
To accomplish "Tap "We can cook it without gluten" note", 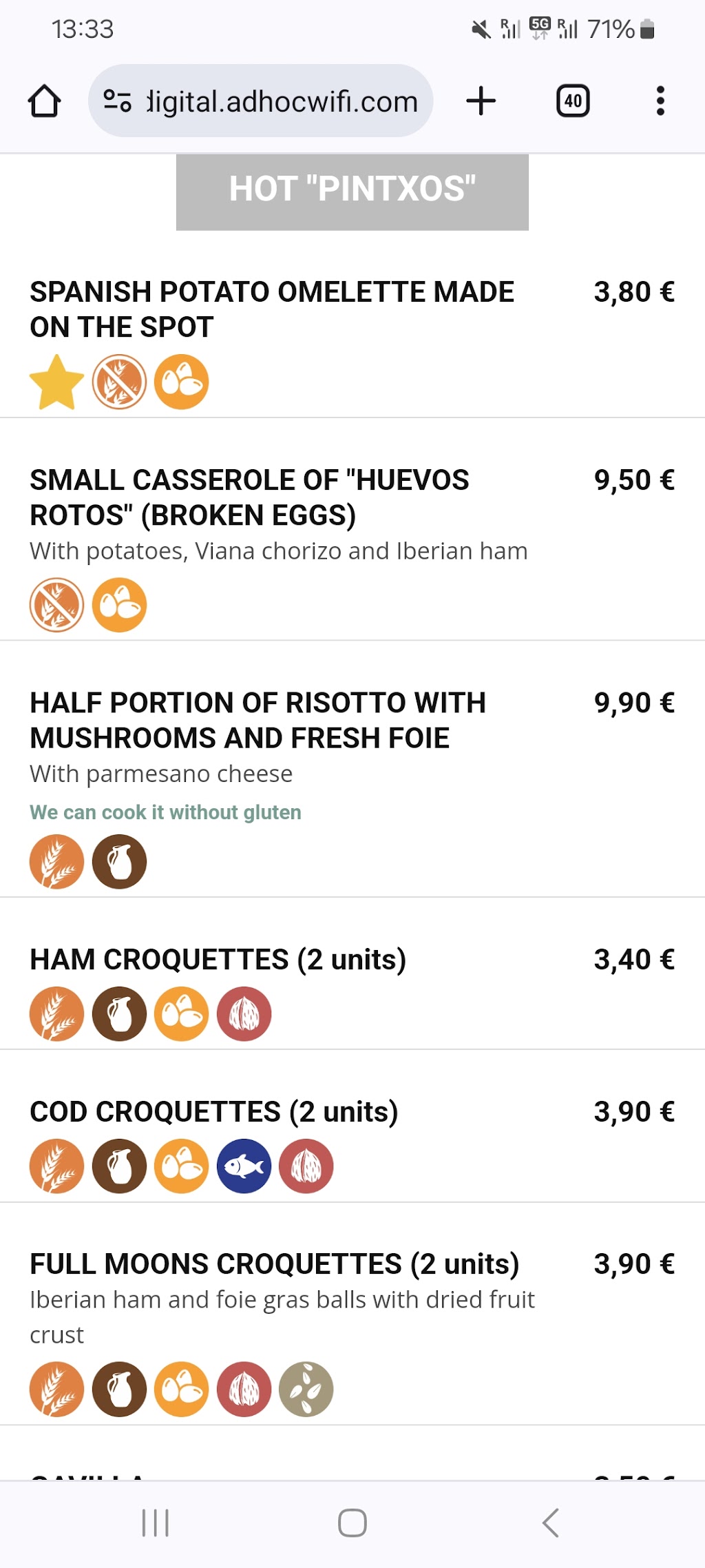I will pyautogui.click(x=165, y=812).
